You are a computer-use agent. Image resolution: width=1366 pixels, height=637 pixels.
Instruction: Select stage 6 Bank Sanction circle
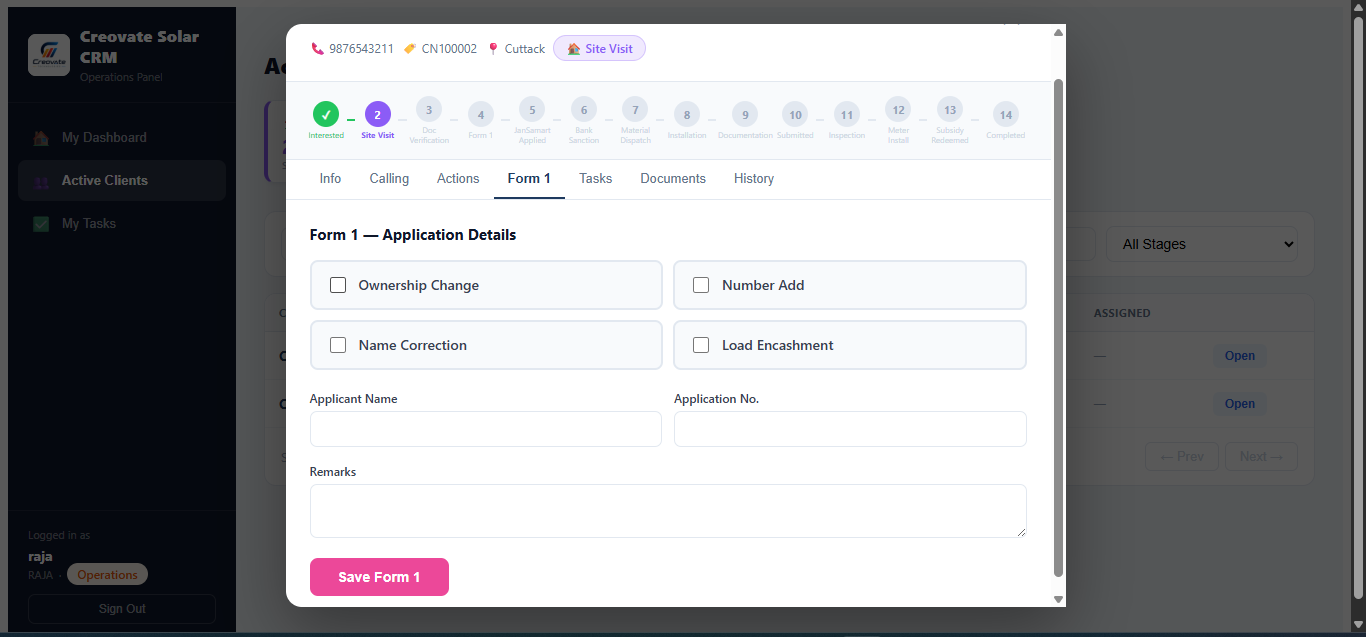click(x=583, y=109)
